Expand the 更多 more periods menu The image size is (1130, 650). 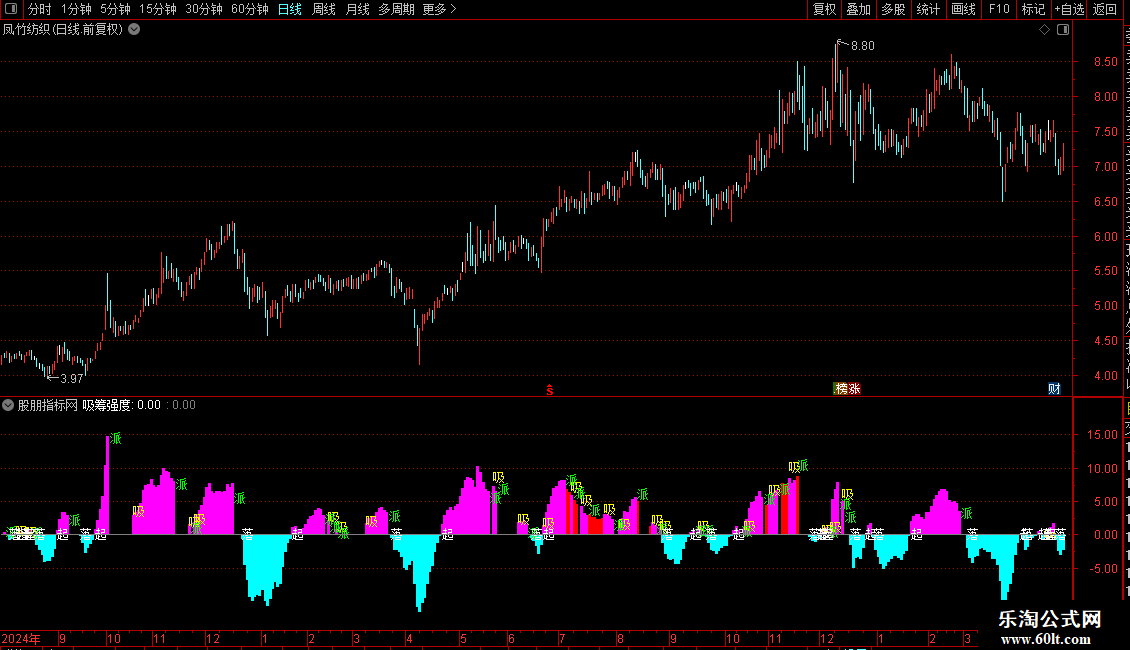(x=439, y=9)
